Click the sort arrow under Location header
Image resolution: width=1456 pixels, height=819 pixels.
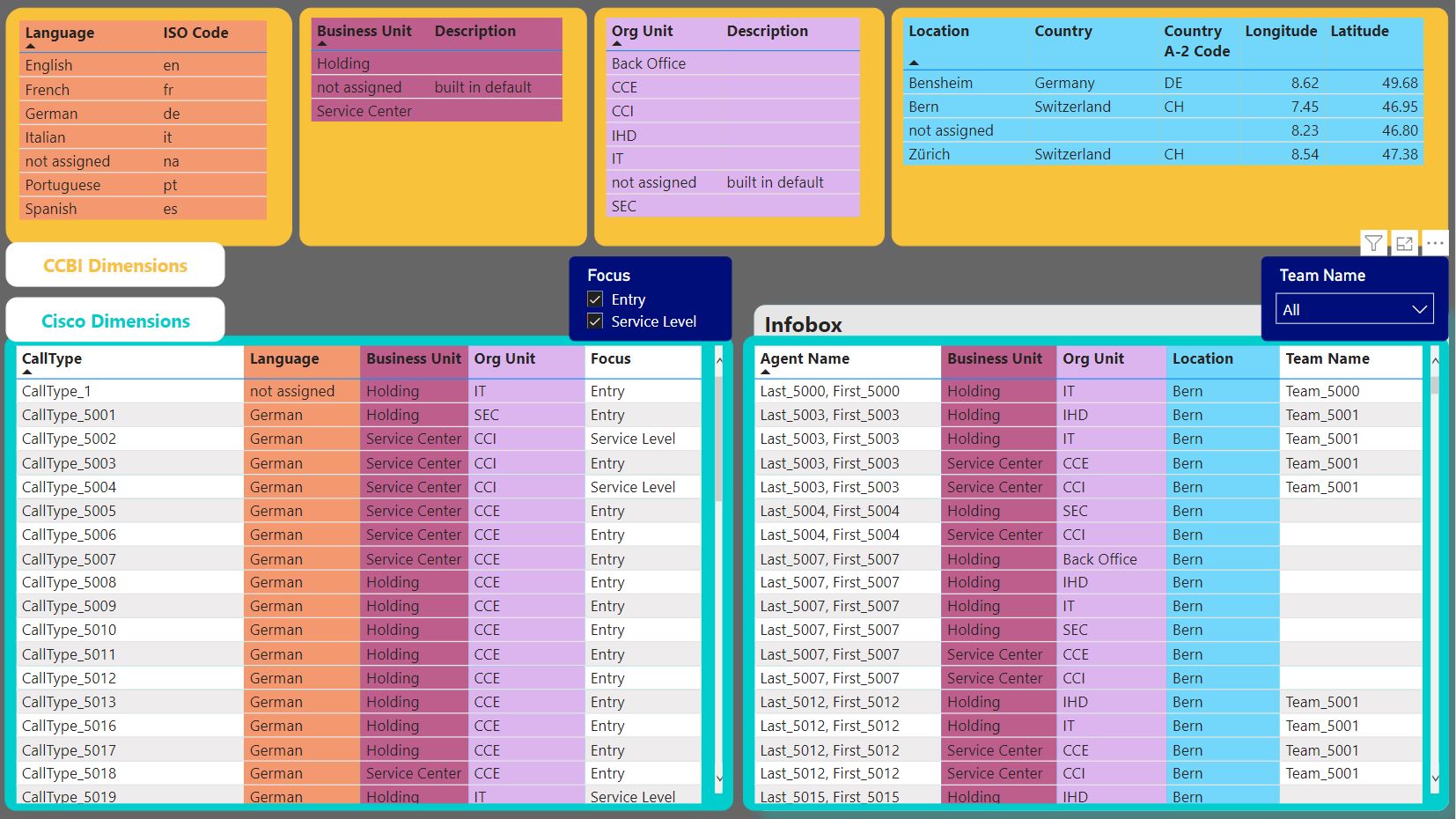pyautogui.click(x=914, y=63)
